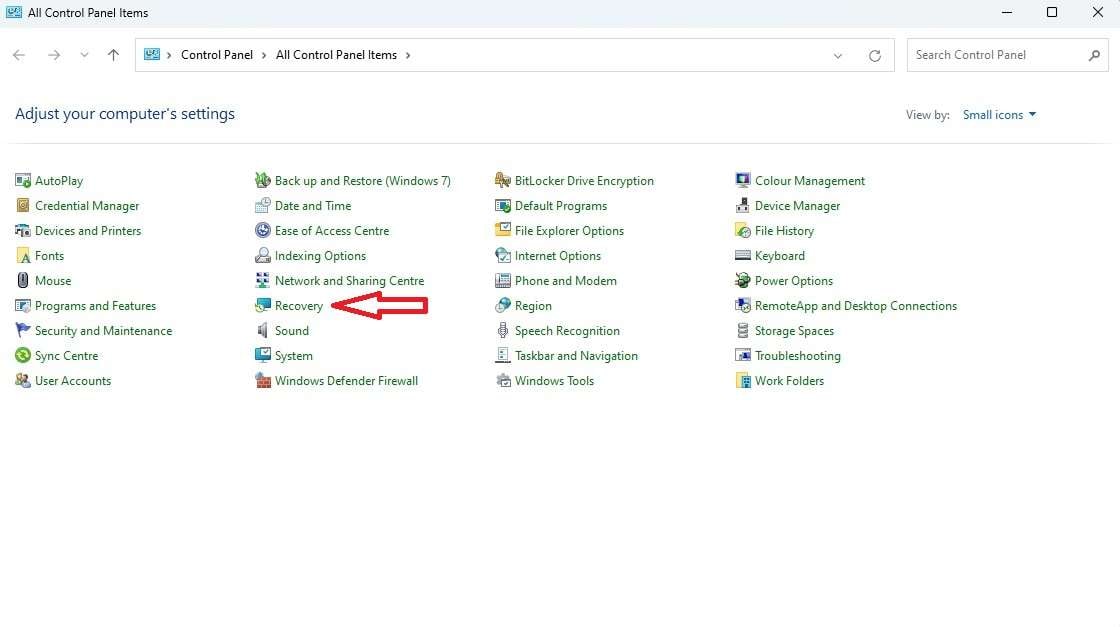Viewport: 1120px width, 627px height.
Task: Click the User Accounts icon
Action: 23,381
